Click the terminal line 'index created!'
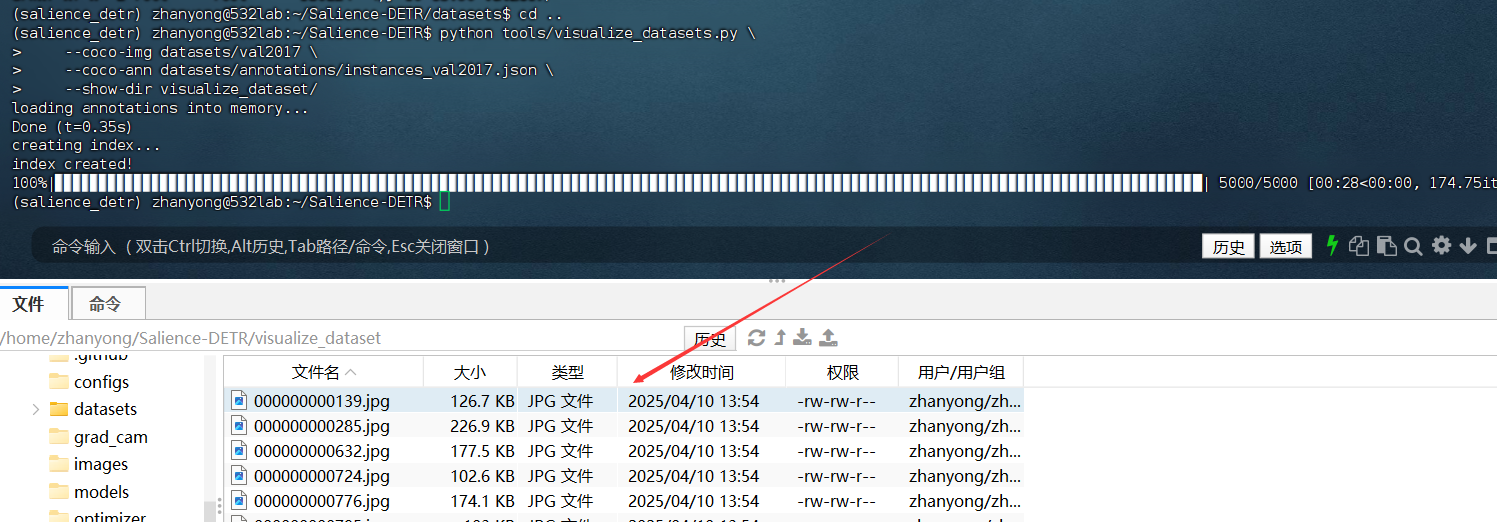Viewport: 1497px width, 522px height. click(x=72, y=164)
